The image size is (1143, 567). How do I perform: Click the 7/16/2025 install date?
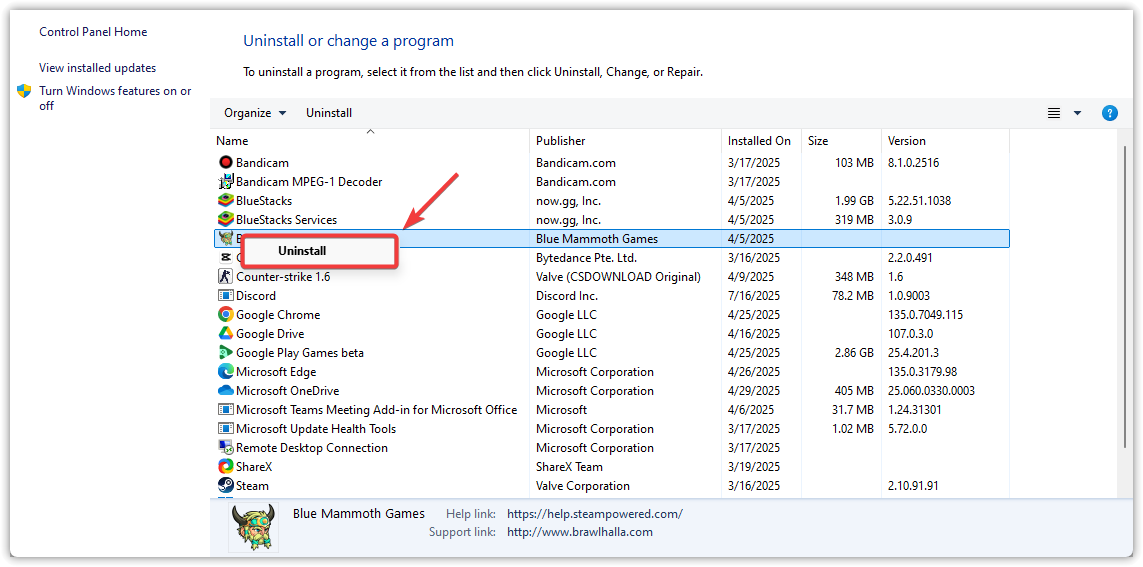[x=754, y=295]
